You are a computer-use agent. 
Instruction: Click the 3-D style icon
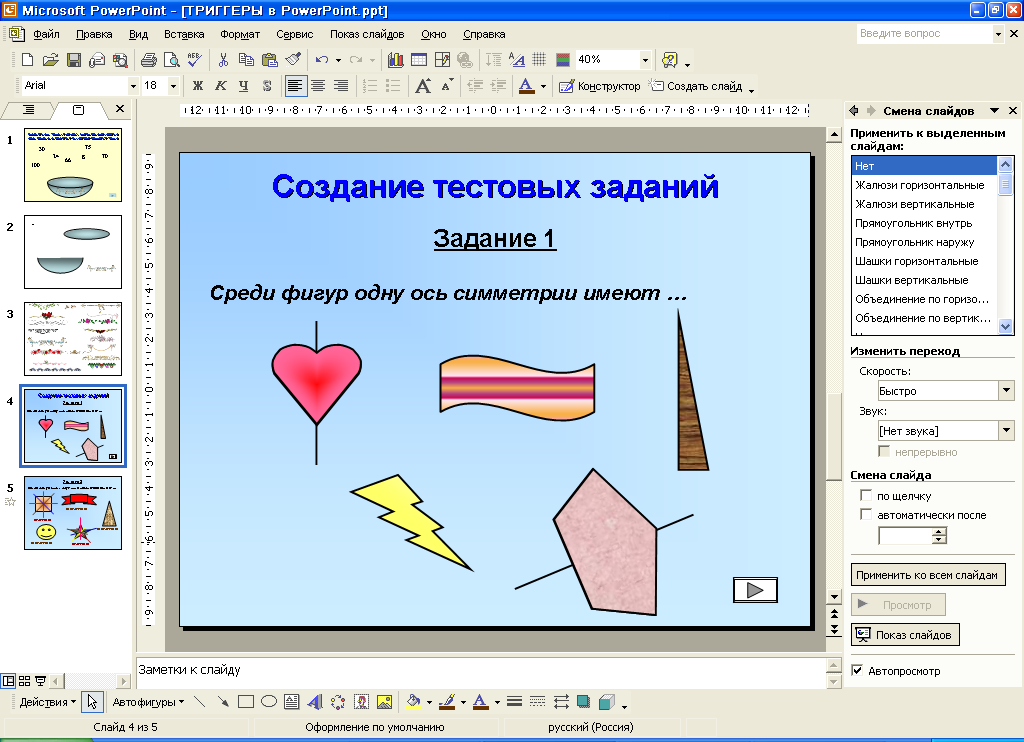607,702
